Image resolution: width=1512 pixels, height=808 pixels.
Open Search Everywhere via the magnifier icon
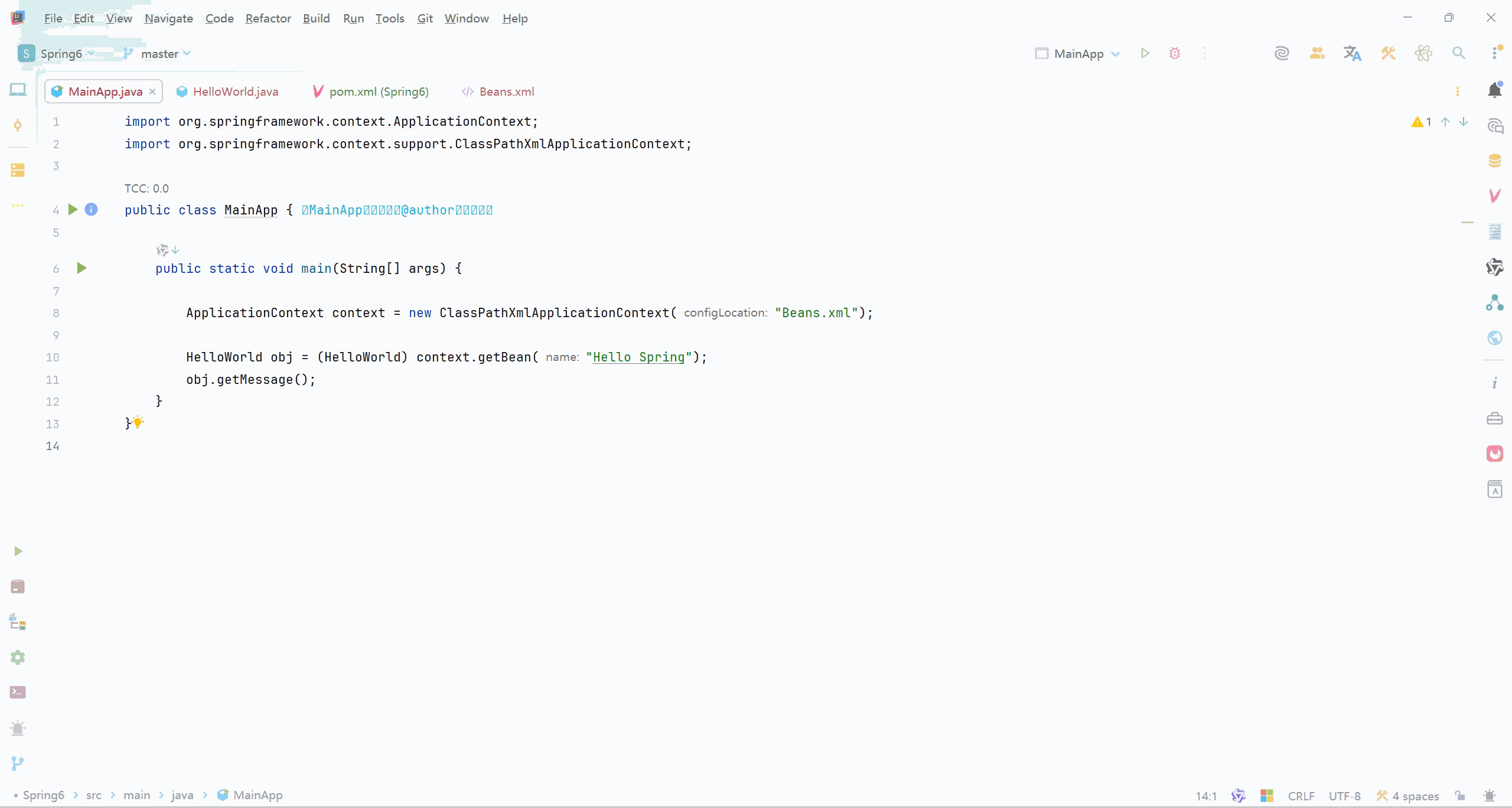pyautogui.click(x=1458, y=54)
